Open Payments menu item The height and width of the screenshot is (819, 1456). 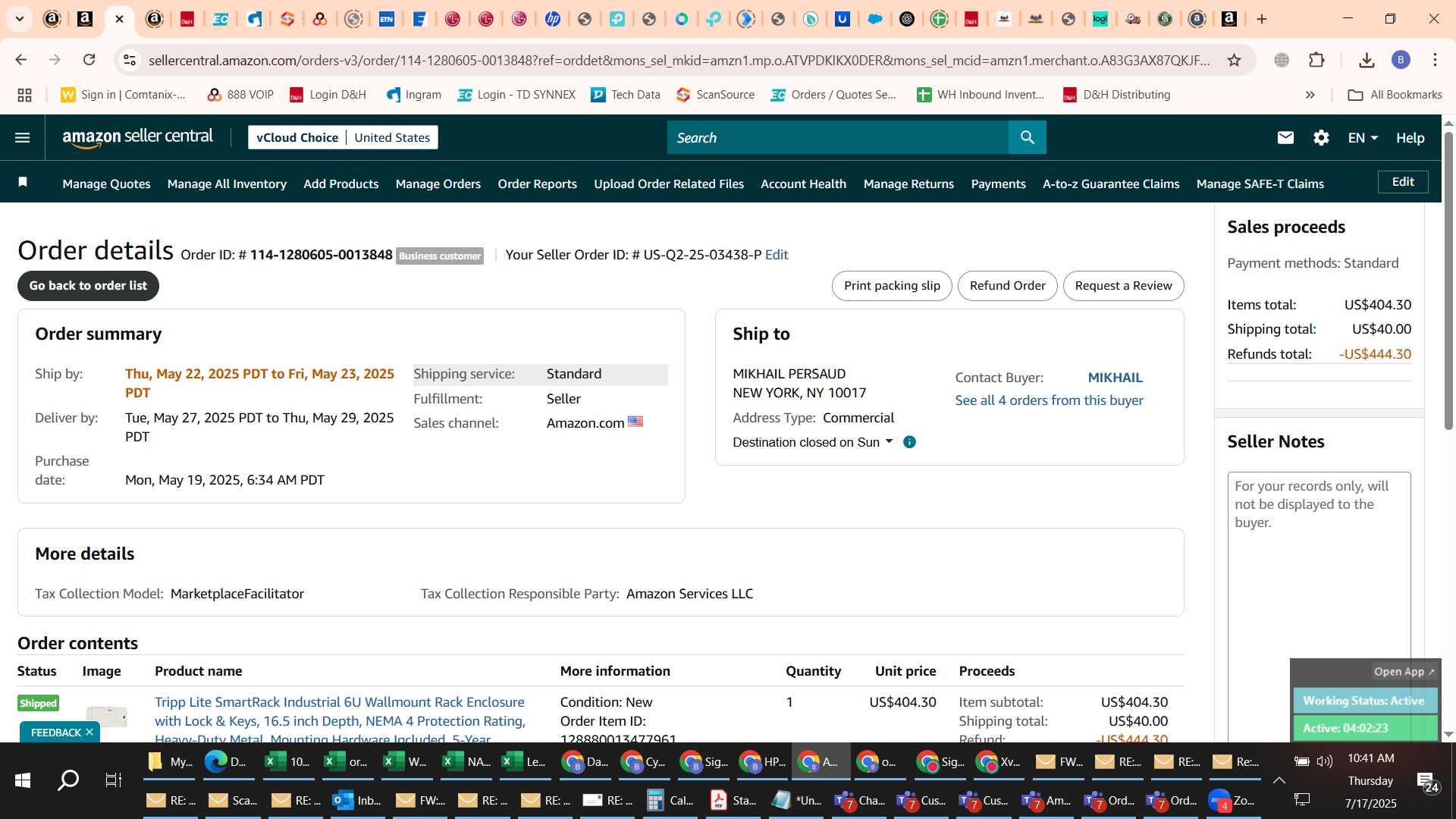pyautogui.click(x=998, y=184)
